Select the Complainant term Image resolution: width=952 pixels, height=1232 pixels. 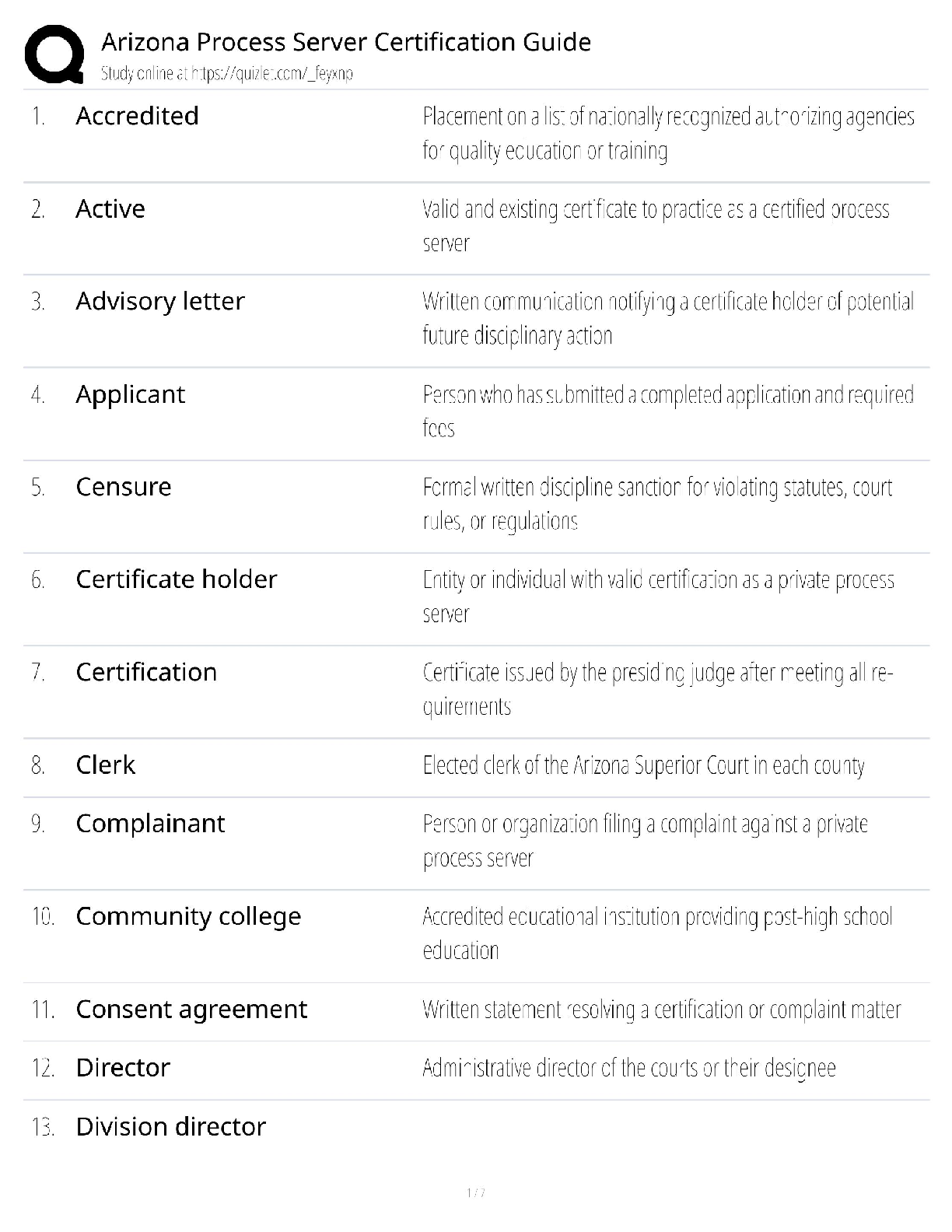(x=150, y=824)
